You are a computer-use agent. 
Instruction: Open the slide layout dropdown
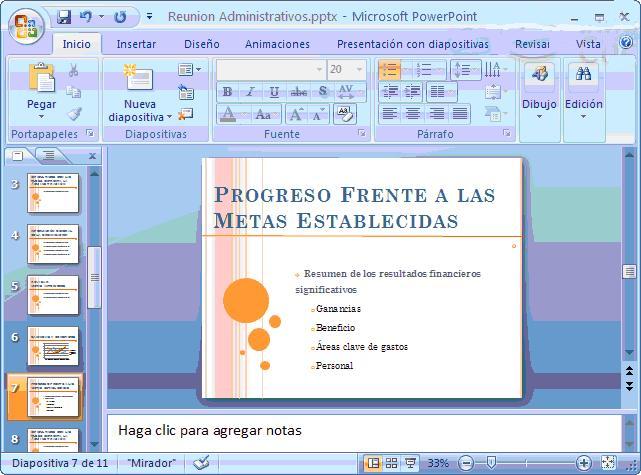pyautogui.click(x=189, y=69)
